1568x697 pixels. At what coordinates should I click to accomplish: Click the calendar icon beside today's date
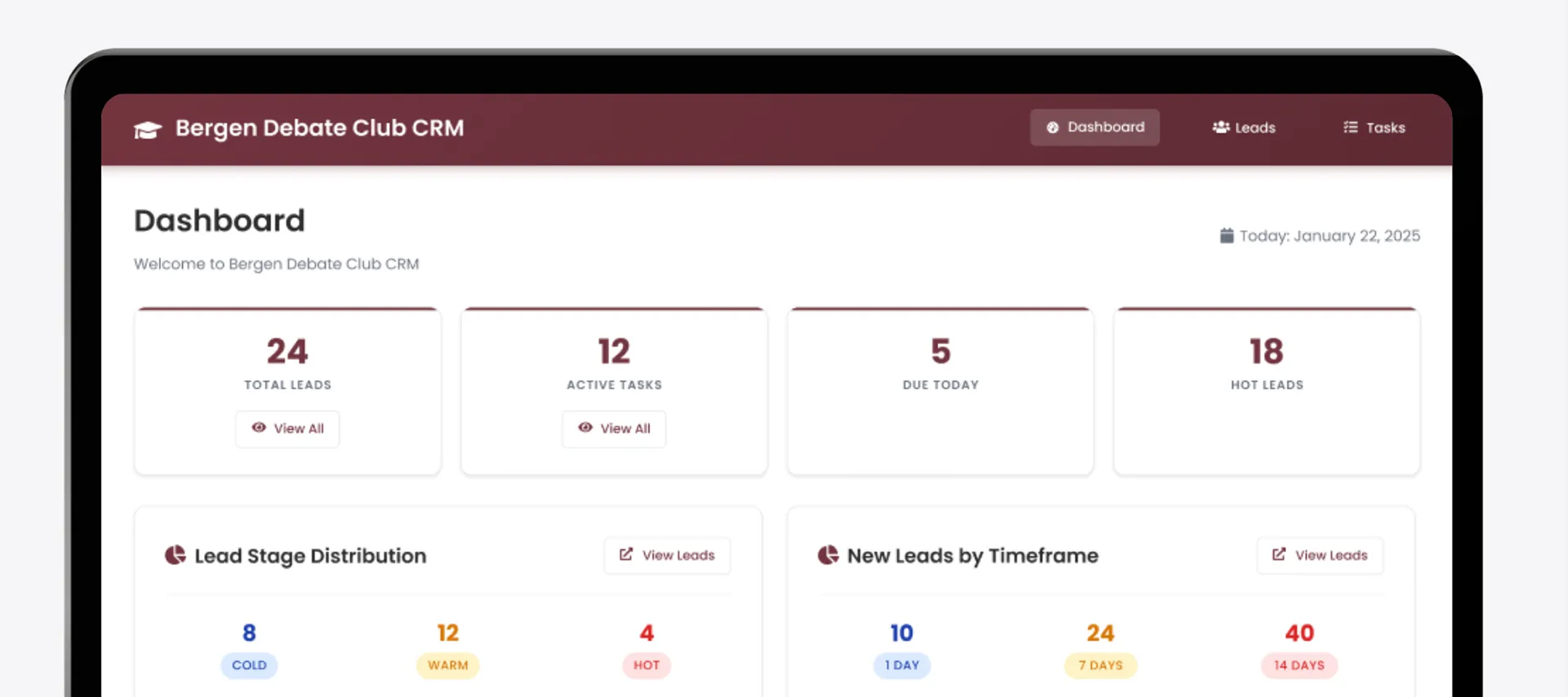tap(1227, 235)
